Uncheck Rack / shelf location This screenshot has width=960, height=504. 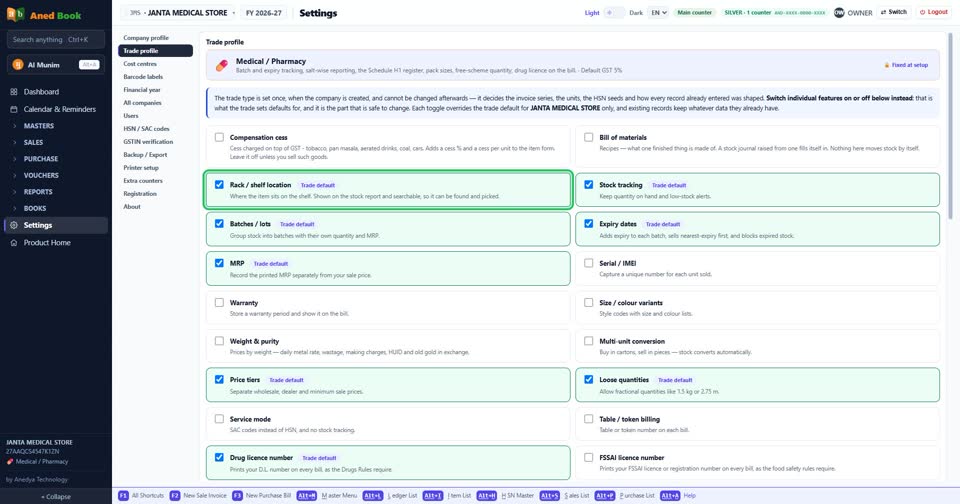click(x=219, y=184)
